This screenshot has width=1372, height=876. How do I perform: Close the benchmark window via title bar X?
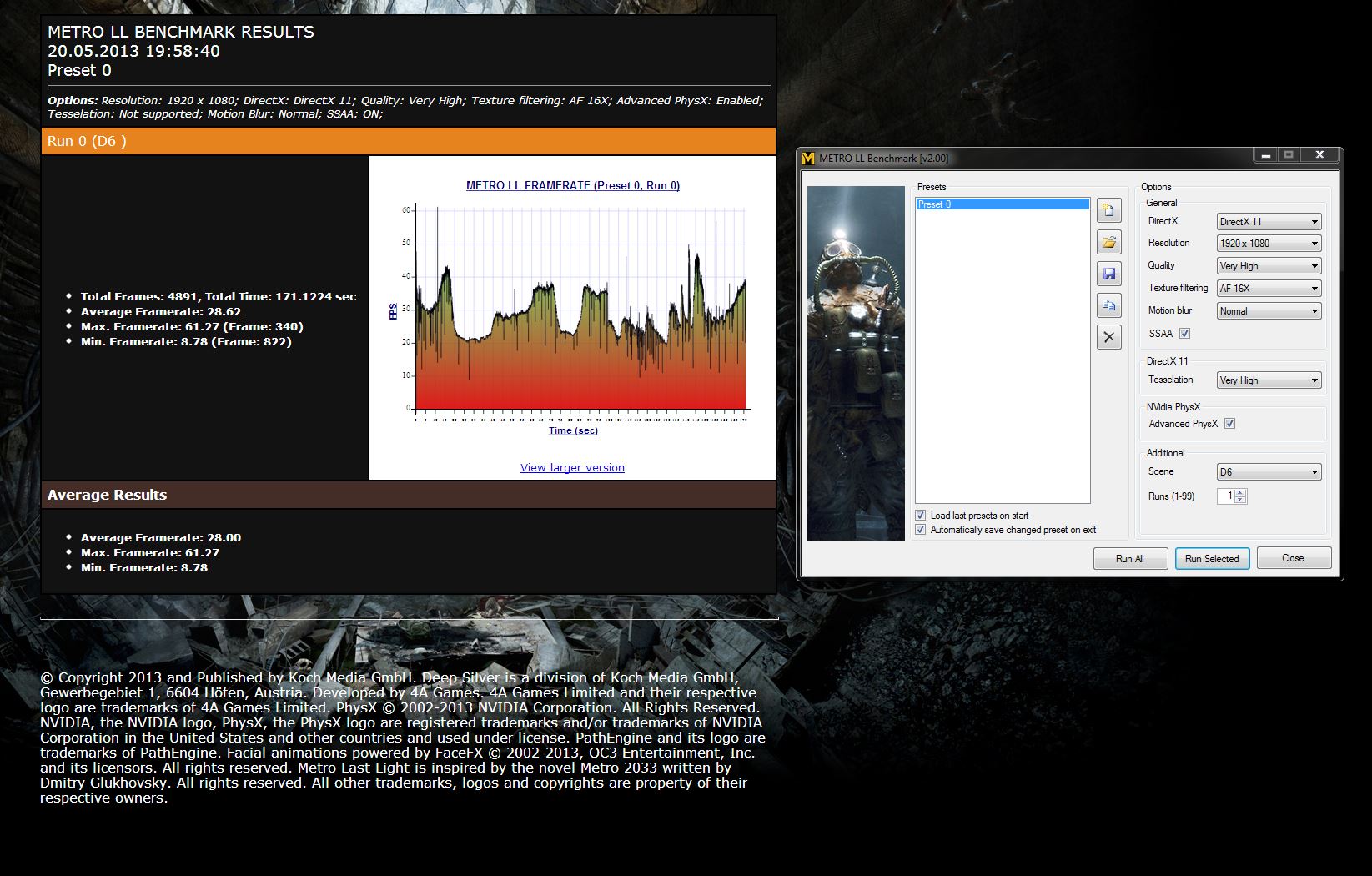pyautogui.click(x=1319, y=155)
